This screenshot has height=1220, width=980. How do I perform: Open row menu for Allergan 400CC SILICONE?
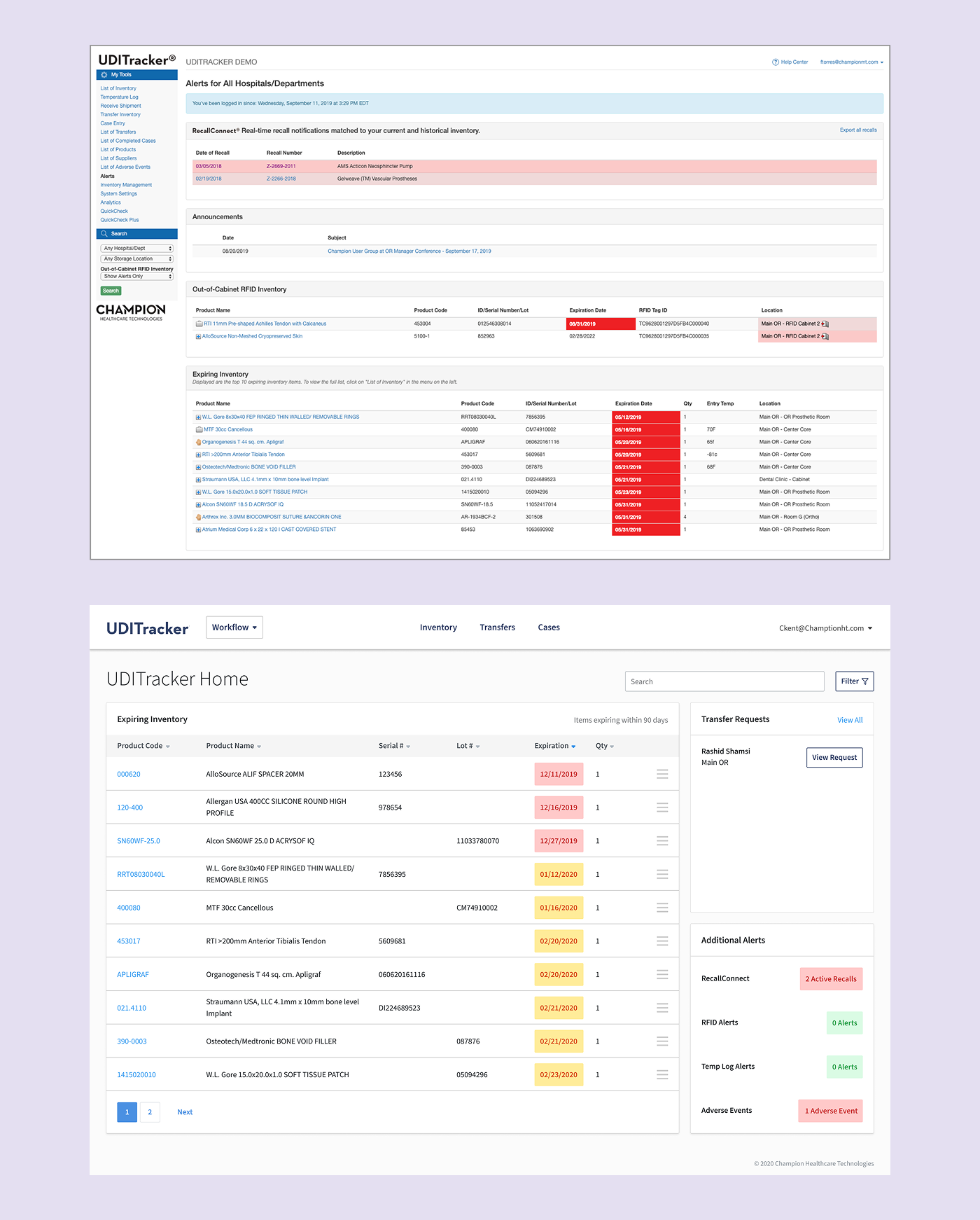click(x=662, y=807)
